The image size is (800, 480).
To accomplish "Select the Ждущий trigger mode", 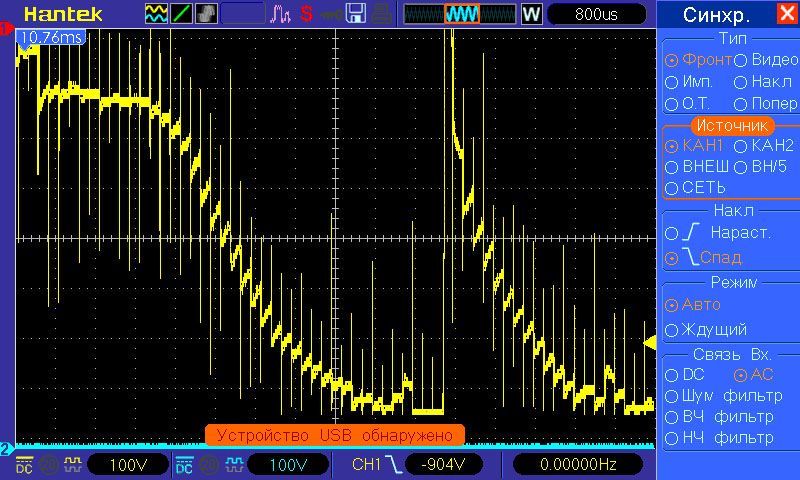I will coord(706,330).
